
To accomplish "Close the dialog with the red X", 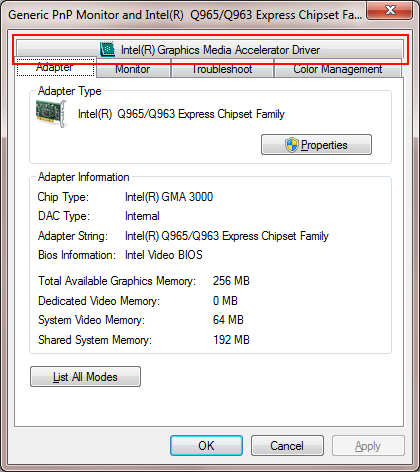I will (390, 10).
